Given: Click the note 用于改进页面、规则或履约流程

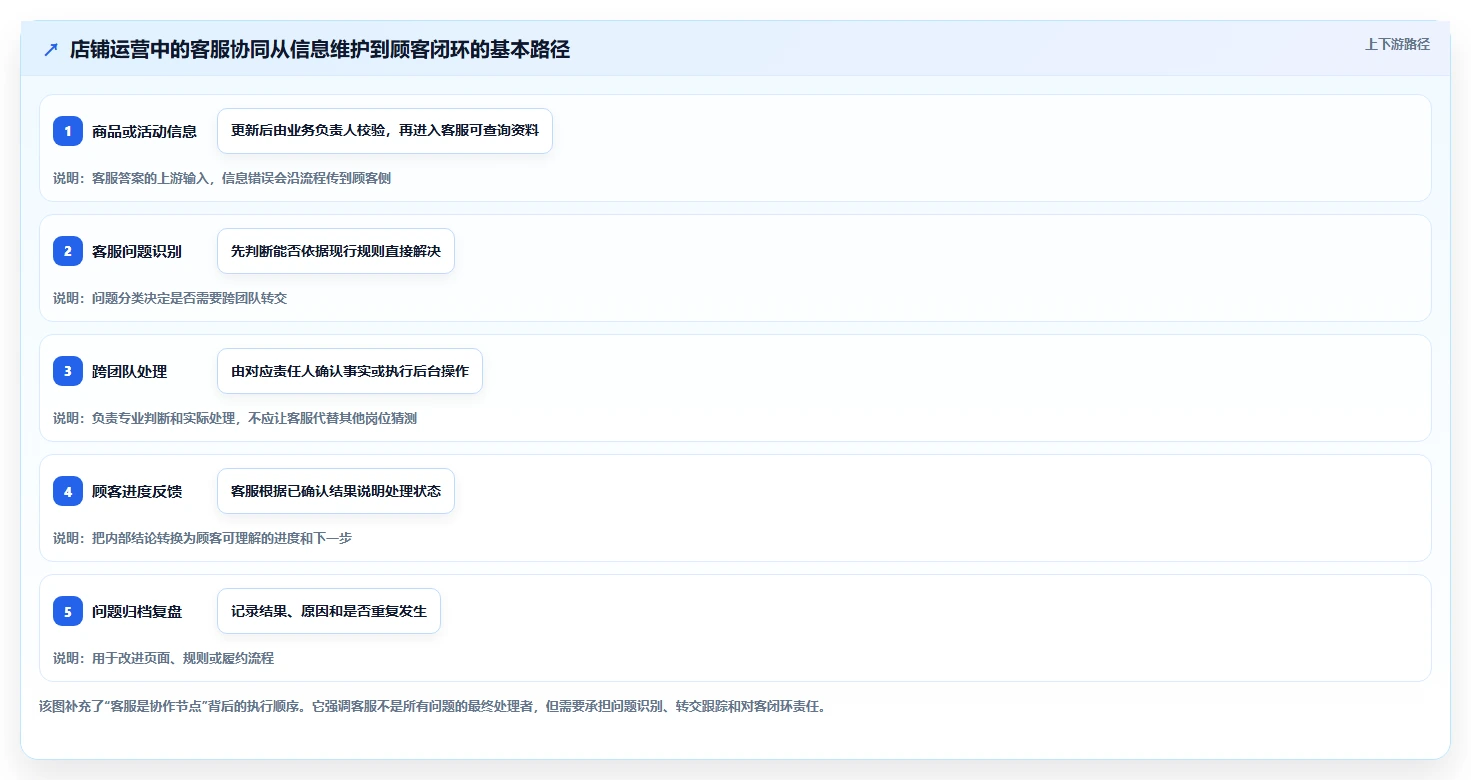Looking at the screenshot, I should pos(163,658).
